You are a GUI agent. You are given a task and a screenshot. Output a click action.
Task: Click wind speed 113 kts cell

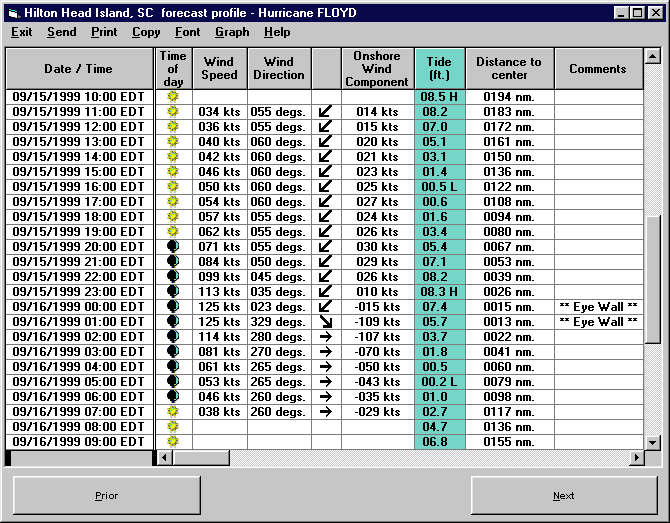click(220, 291)
